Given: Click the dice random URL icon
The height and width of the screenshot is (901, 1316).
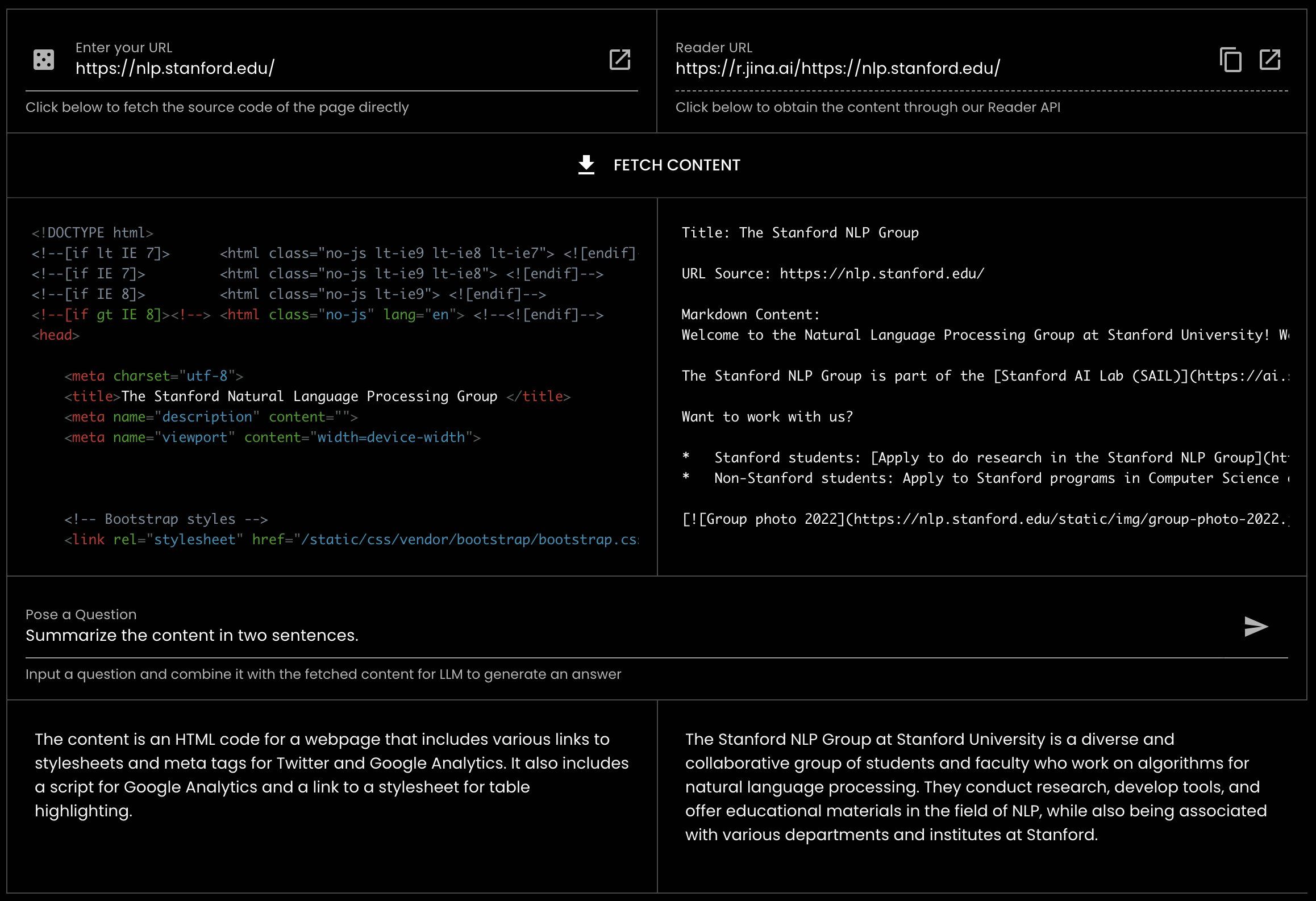Looking at the screenshot, I should point(44,60).
